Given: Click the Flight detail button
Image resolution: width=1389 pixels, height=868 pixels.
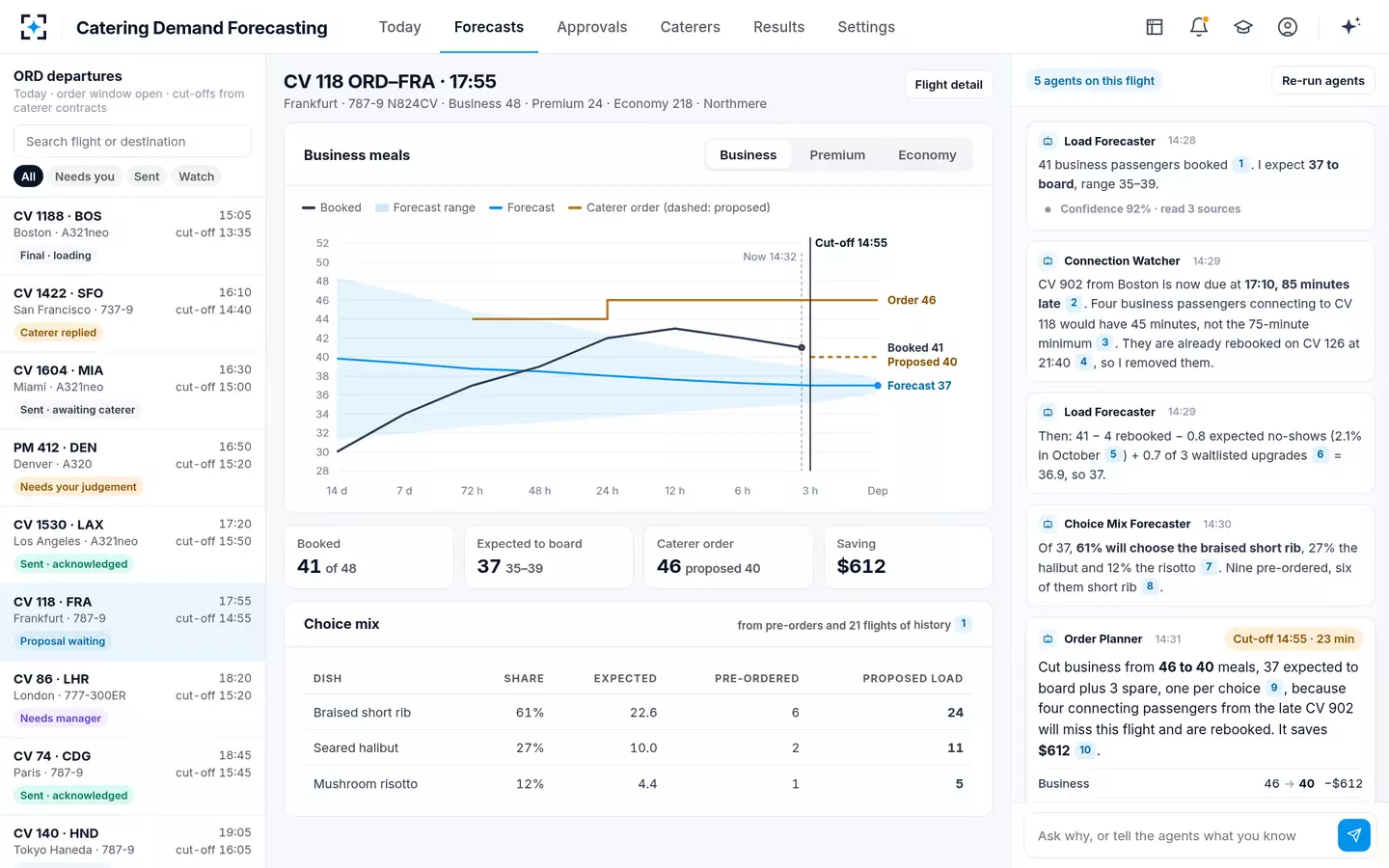Looking at the screenshot, I should (948, 85).
